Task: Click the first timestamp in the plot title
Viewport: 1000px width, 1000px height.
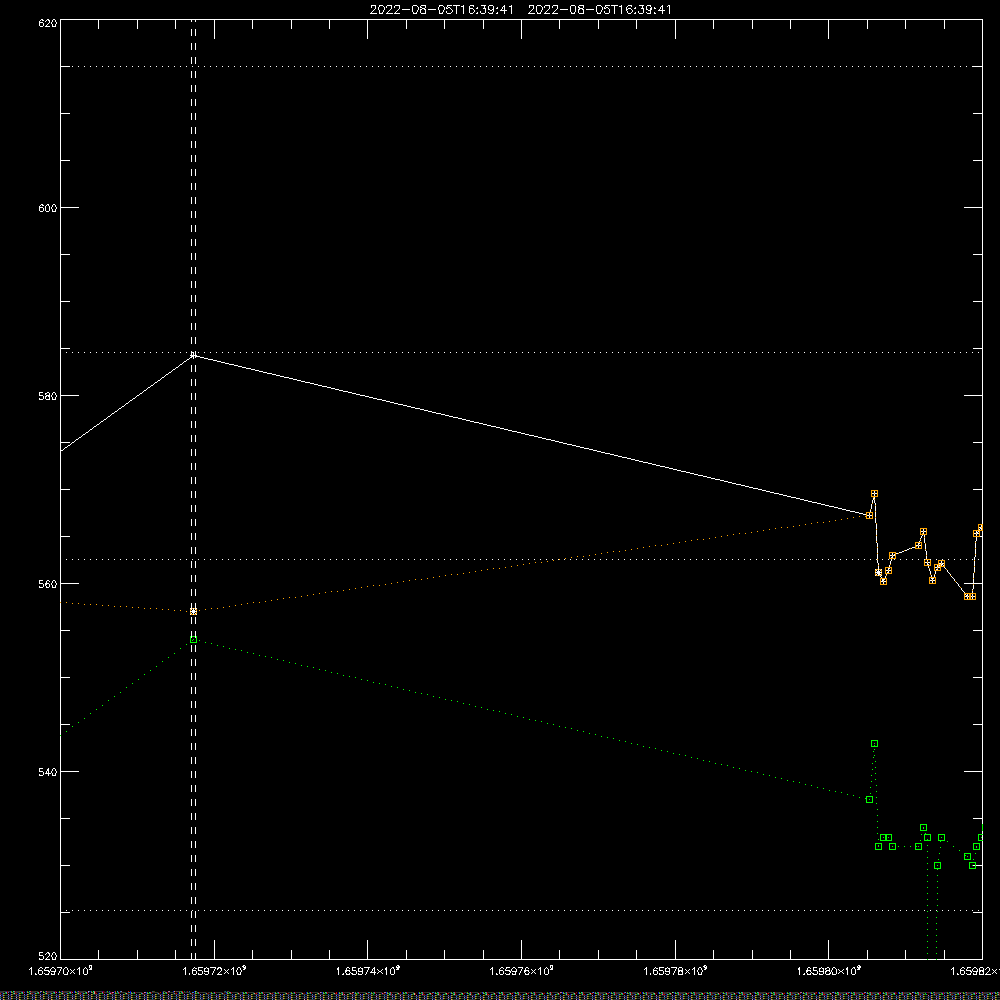Action: tap(441, 10)
